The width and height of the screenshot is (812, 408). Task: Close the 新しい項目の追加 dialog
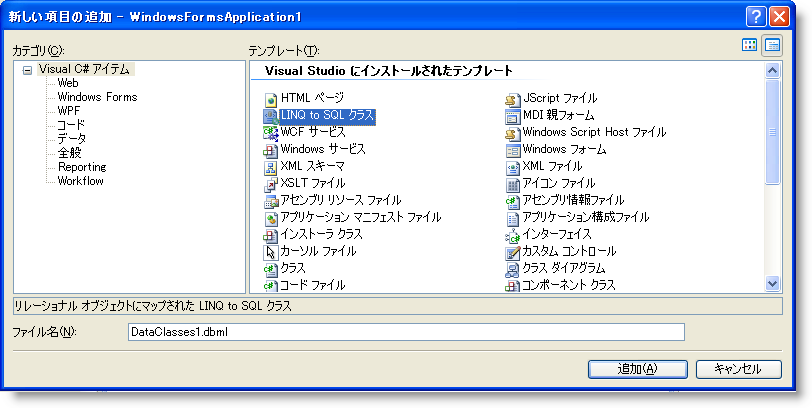[x=779, y=17]
